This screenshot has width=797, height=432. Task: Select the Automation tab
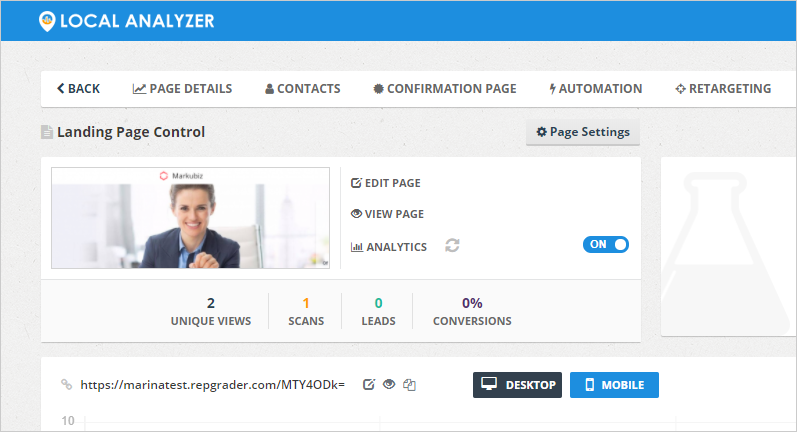596,89
